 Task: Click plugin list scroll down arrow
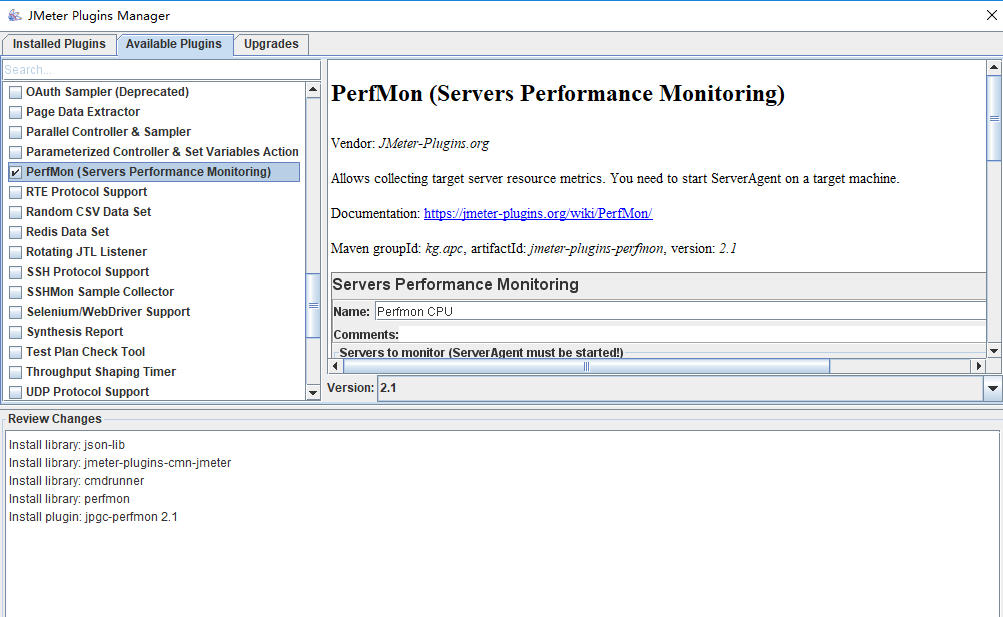(313, 393)
